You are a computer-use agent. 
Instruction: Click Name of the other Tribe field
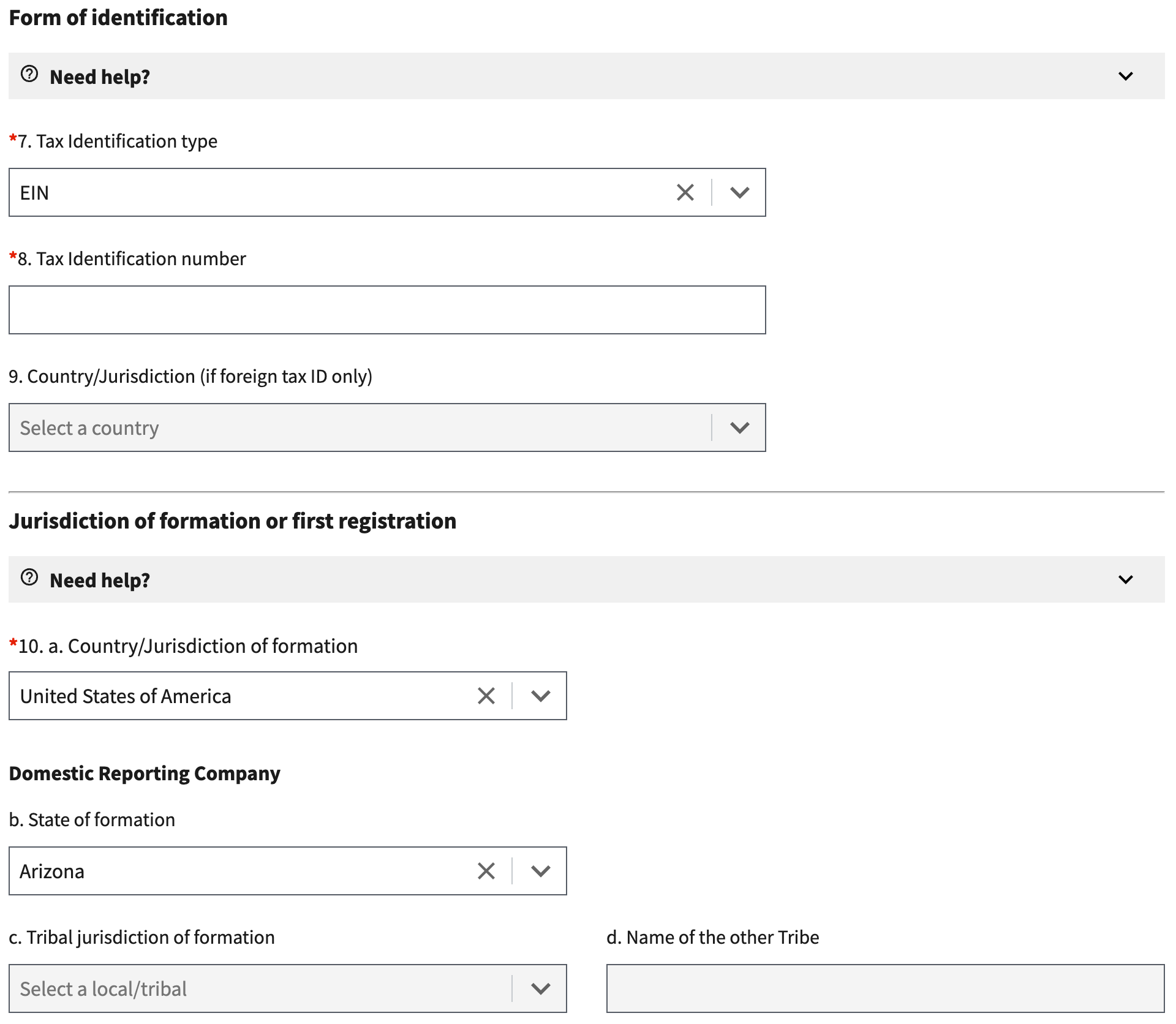(x=885, y=988)
